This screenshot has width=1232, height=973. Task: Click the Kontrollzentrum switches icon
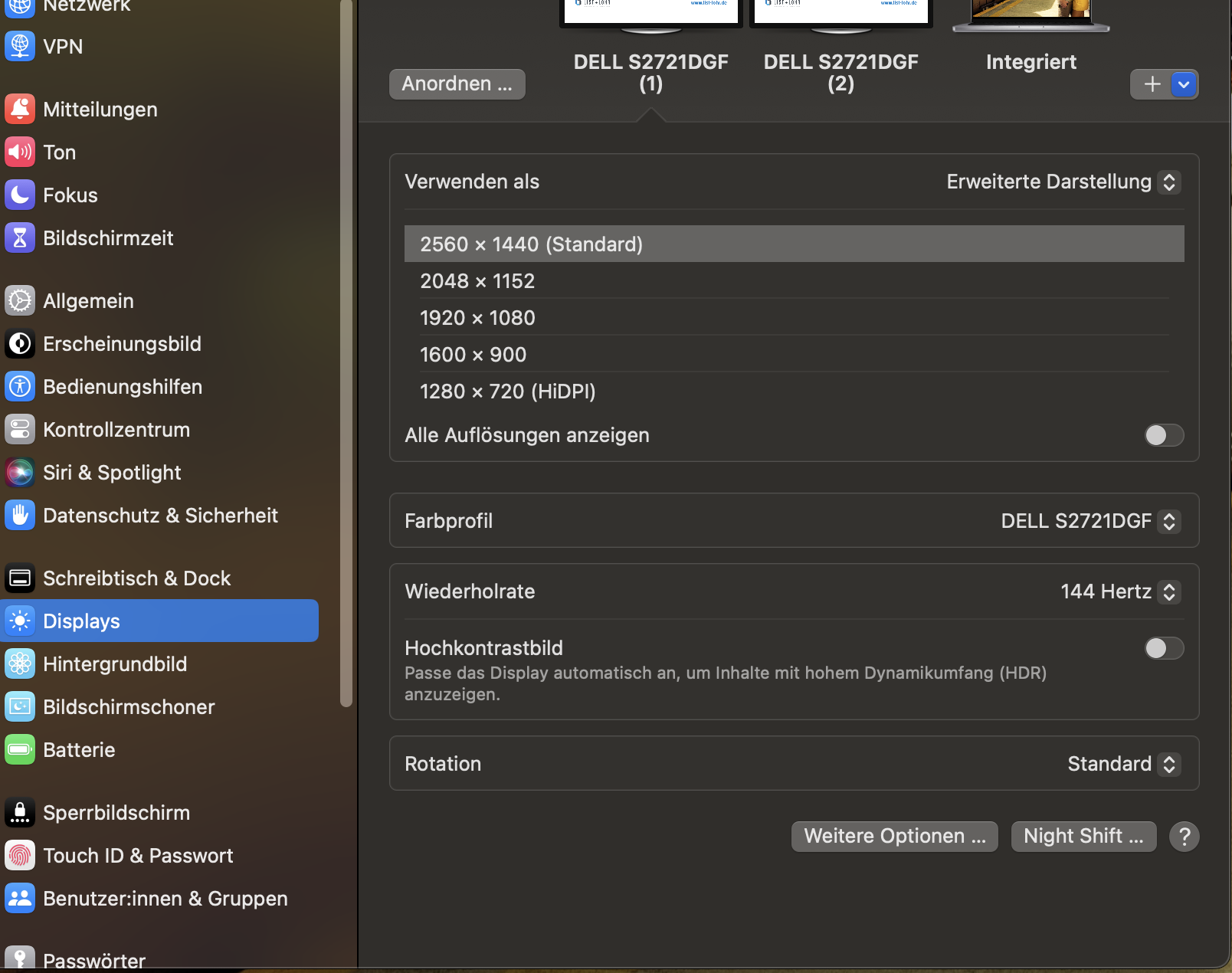click(20, 429)
